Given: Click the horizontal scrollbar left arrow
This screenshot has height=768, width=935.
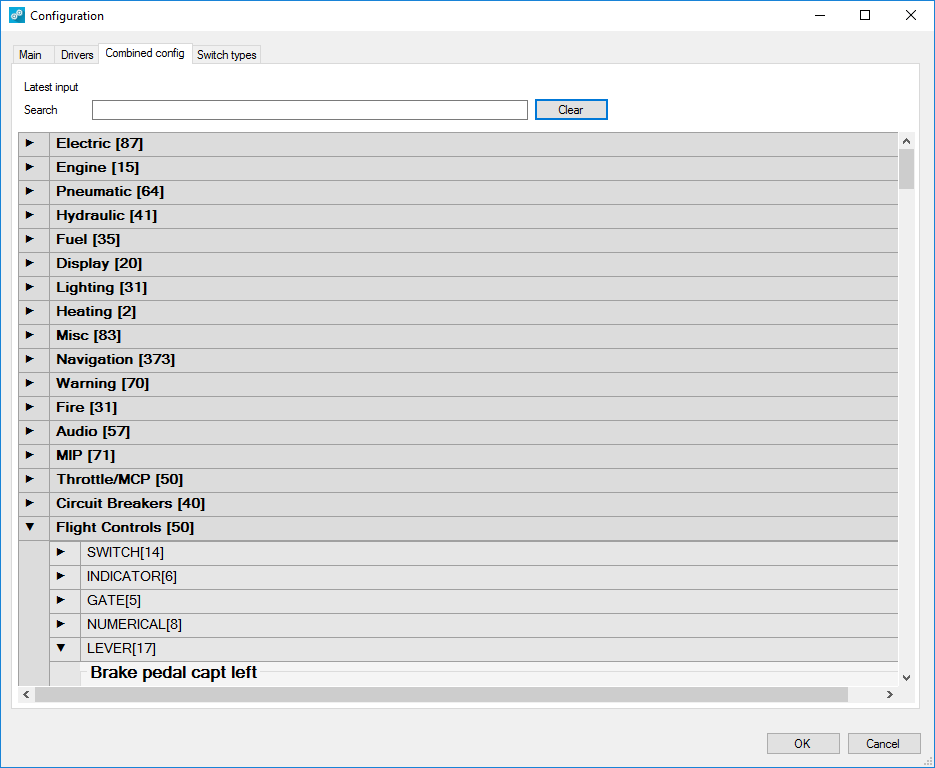Looking at the screenshot, I should tap(26, 694).
